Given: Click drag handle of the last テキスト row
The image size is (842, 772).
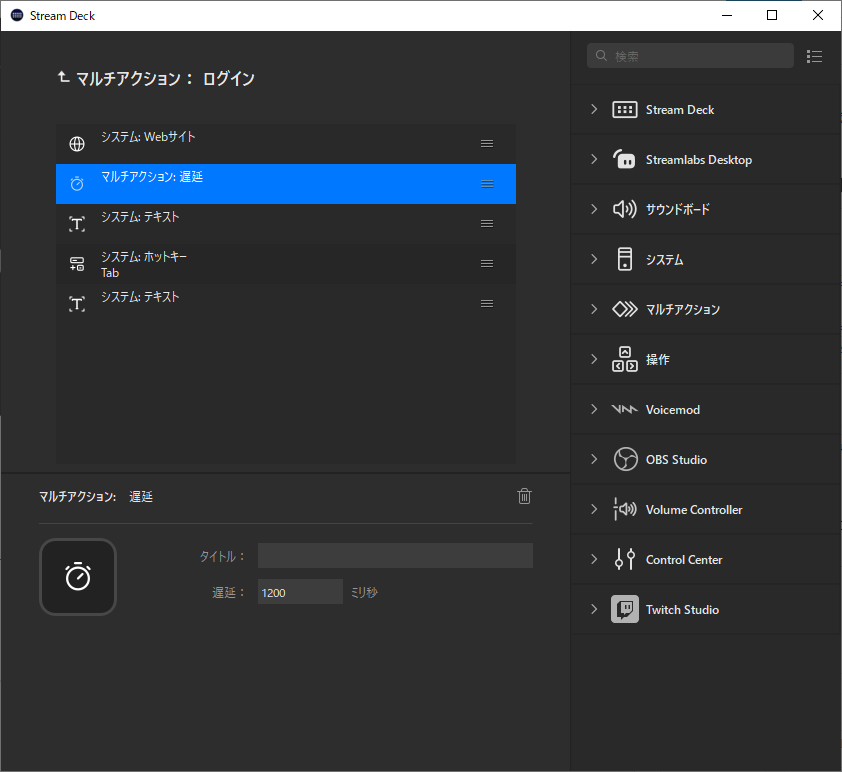Looking at the screenshot, I should tap(487, 304).
